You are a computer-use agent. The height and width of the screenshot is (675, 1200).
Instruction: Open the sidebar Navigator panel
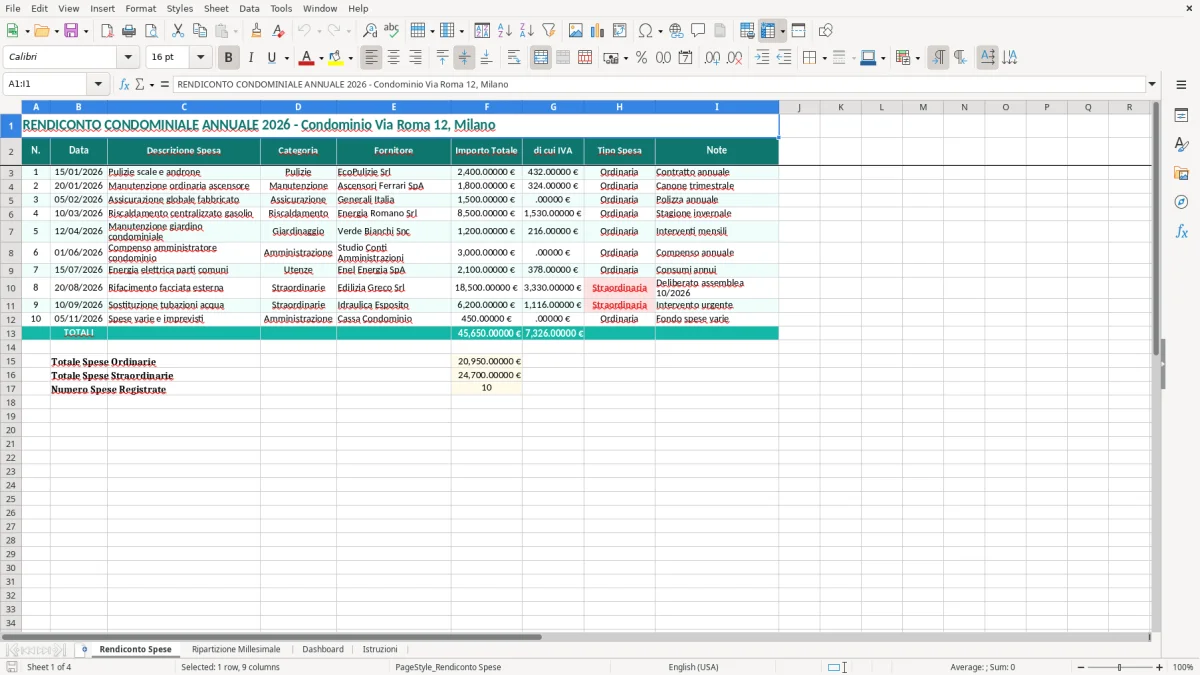tap(1181, 202)
